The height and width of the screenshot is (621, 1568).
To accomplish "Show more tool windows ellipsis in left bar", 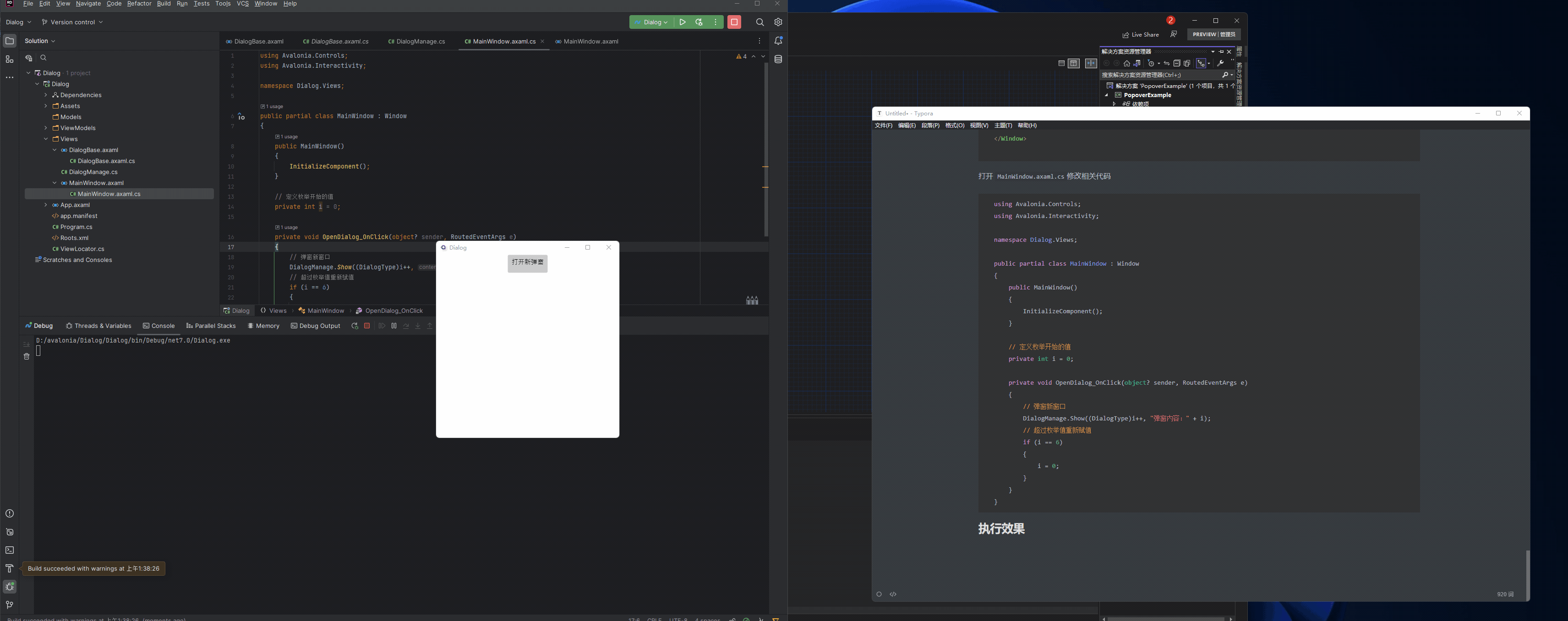I will pyautogui.click(x=9, y=77).
